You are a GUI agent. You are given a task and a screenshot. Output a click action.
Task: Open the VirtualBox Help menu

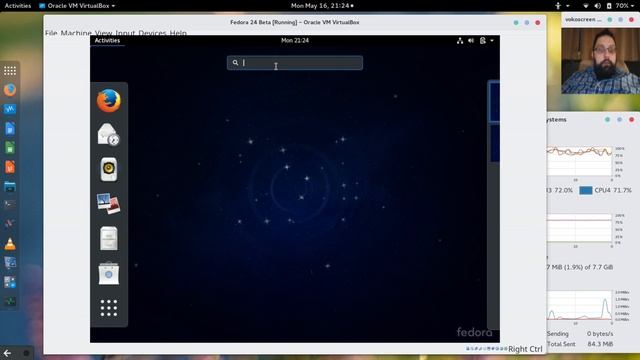click(178, 33)
